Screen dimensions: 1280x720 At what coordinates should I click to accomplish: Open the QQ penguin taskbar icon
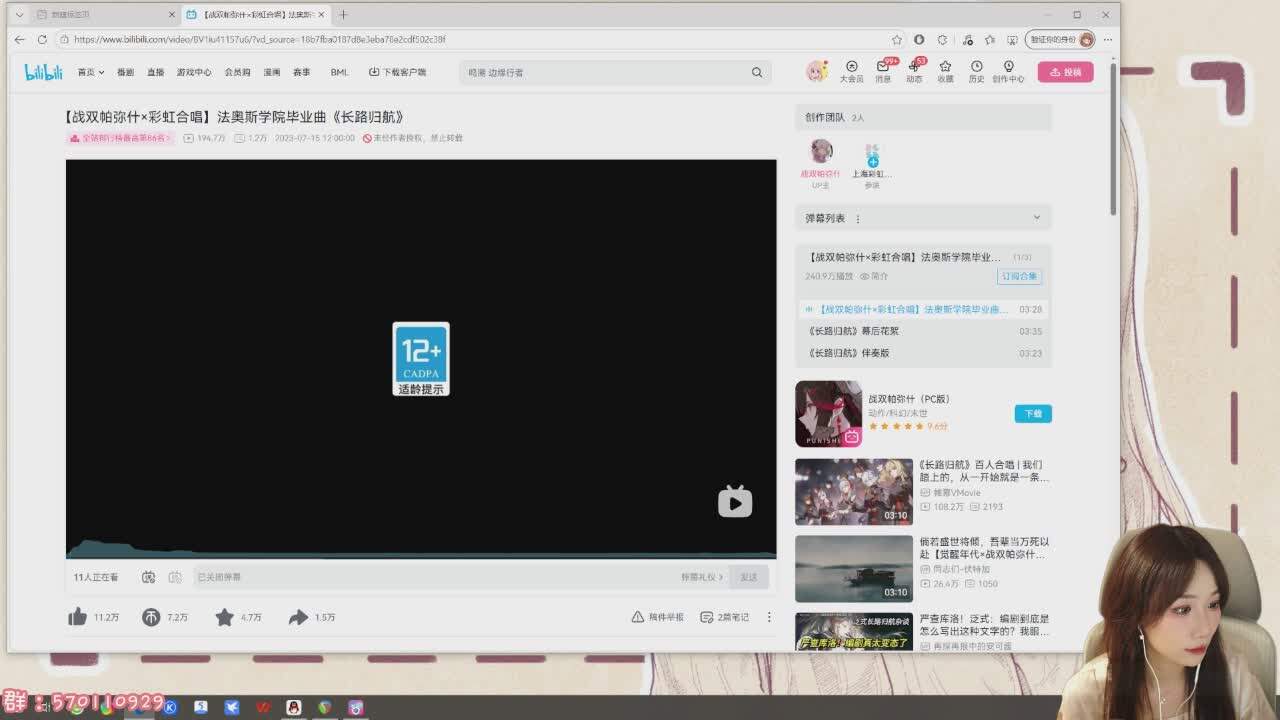tap(293, 707)
